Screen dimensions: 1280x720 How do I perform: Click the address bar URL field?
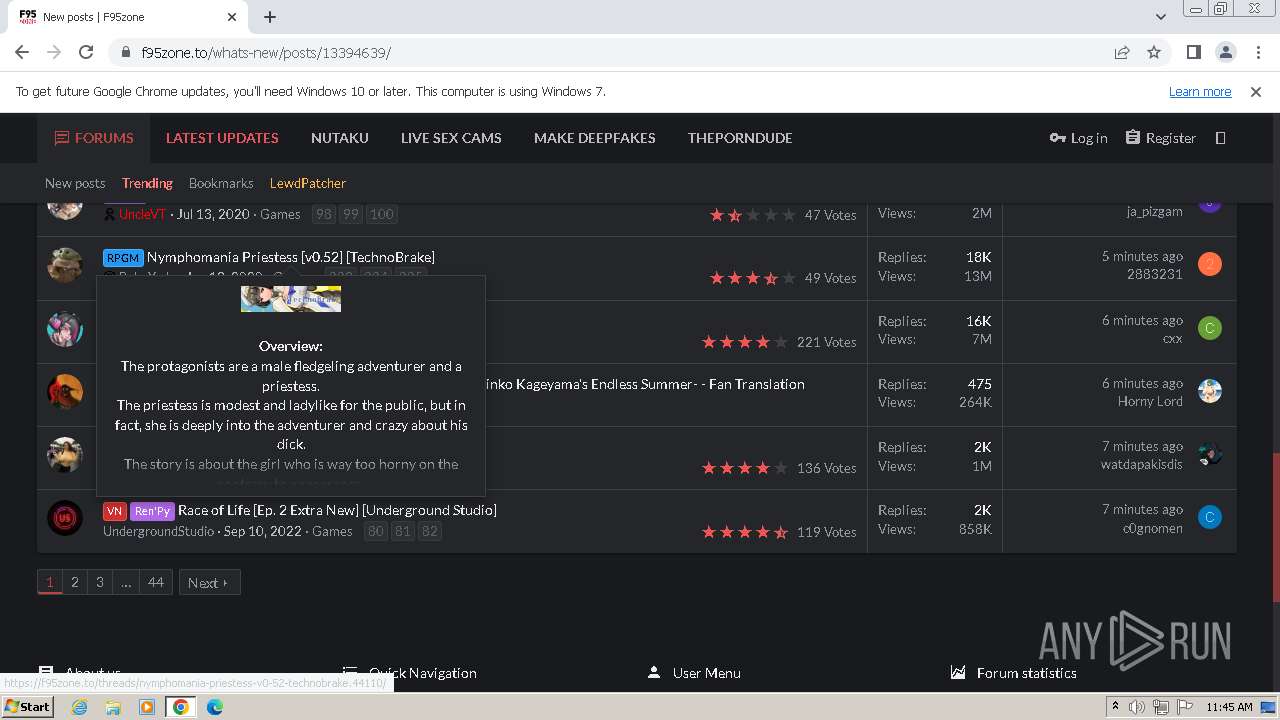pyautogui.click(x=620, y=52)
